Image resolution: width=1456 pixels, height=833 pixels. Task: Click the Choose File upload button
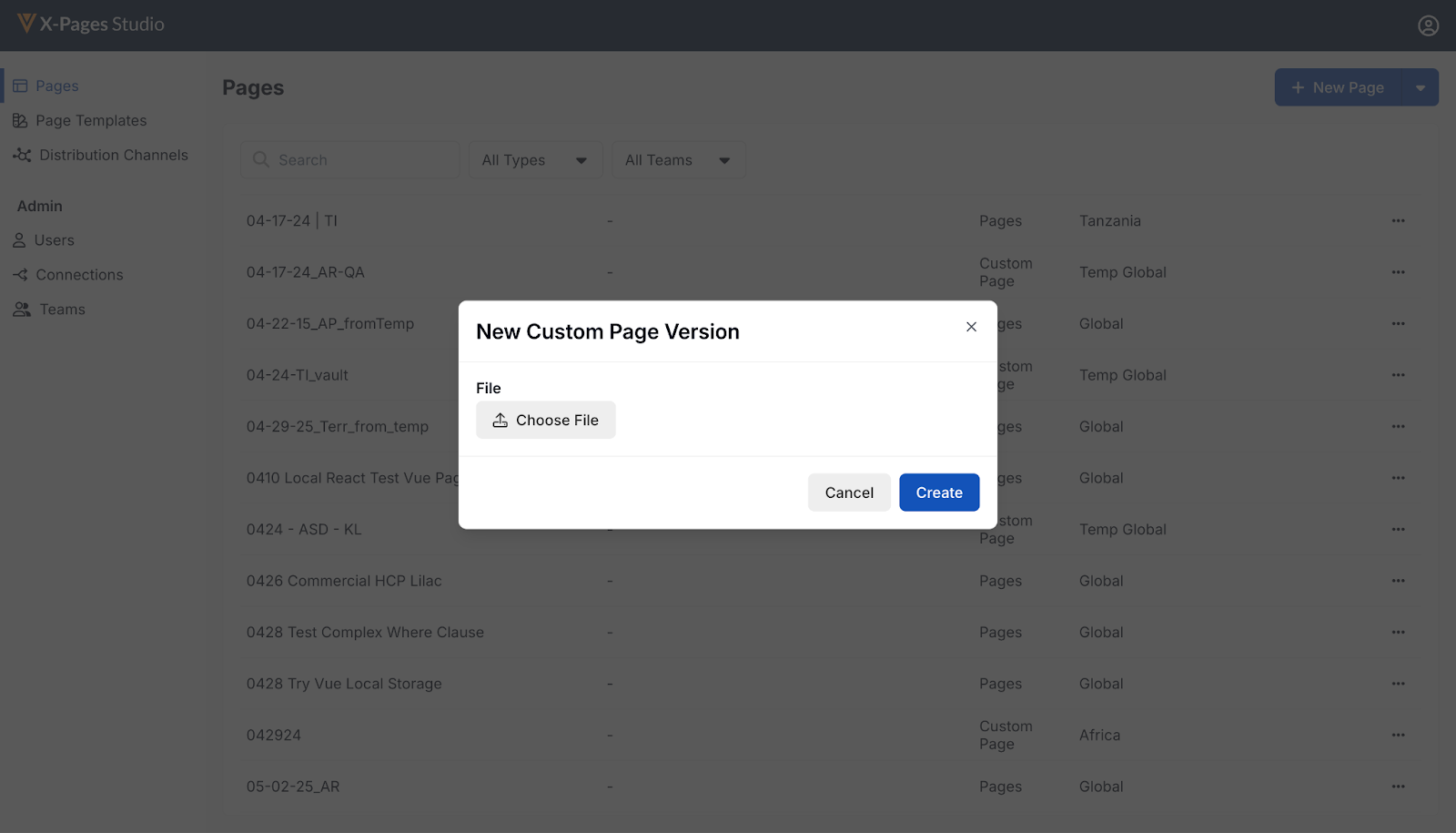(x=545, y=420)
